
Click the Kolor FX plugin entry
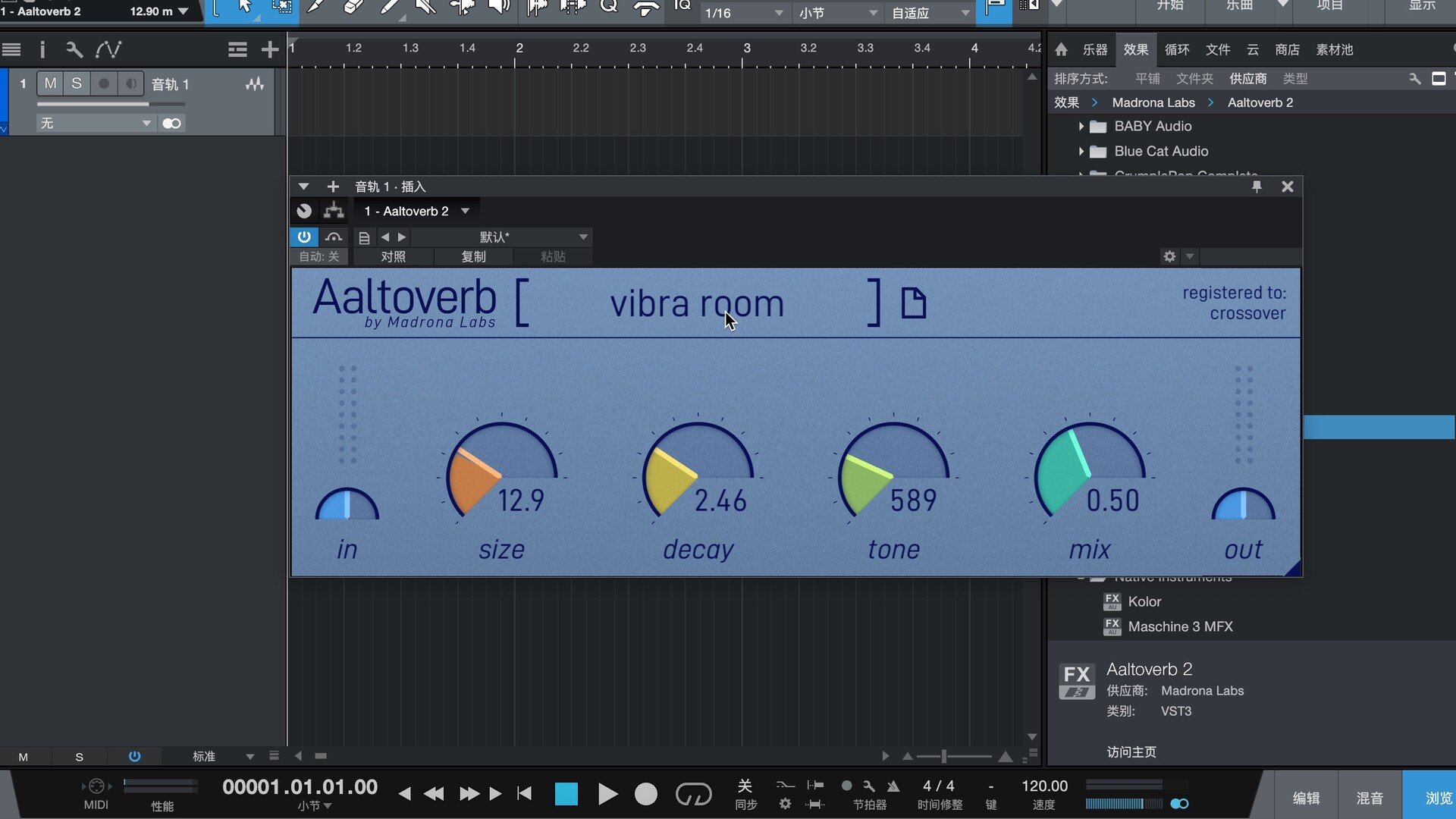pos(1144,601)
